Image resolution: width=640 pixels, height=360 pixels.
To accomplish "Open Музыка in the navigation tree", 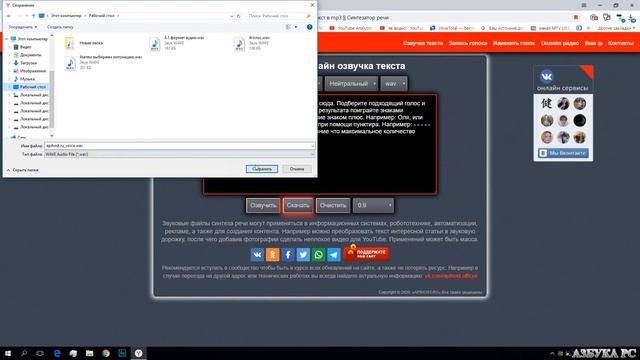I will 24,79.
